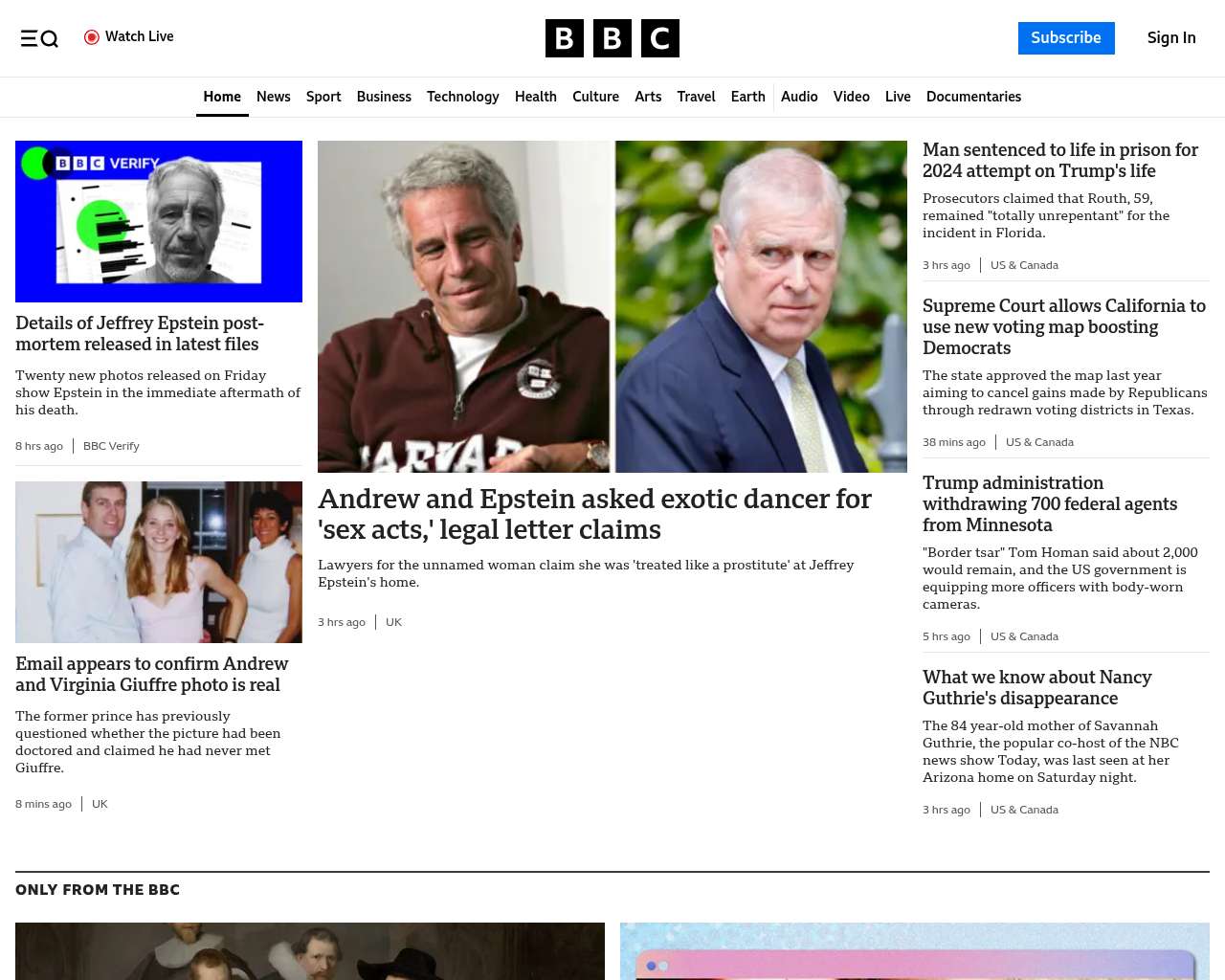Select the Home tab in navigation
Screen dimensions: 1225x980
point(222,97)
